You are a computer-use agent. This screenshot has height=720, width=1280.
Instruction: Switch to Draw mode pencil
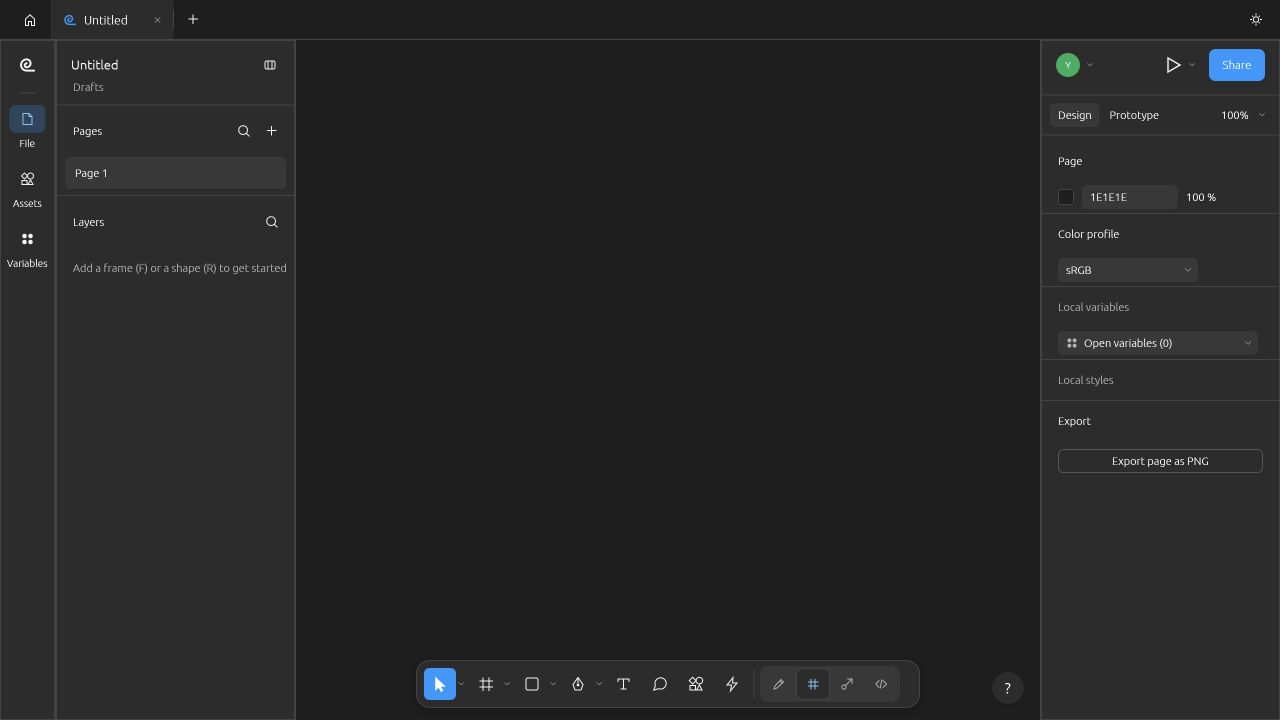[x=778, y=684]
